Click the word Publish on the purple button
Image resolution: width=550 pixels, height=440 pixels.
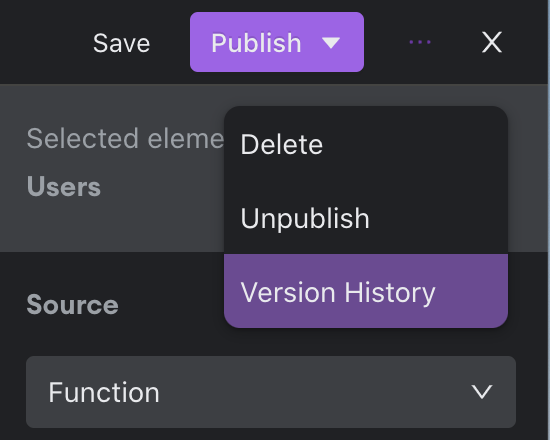coord(256,43)
